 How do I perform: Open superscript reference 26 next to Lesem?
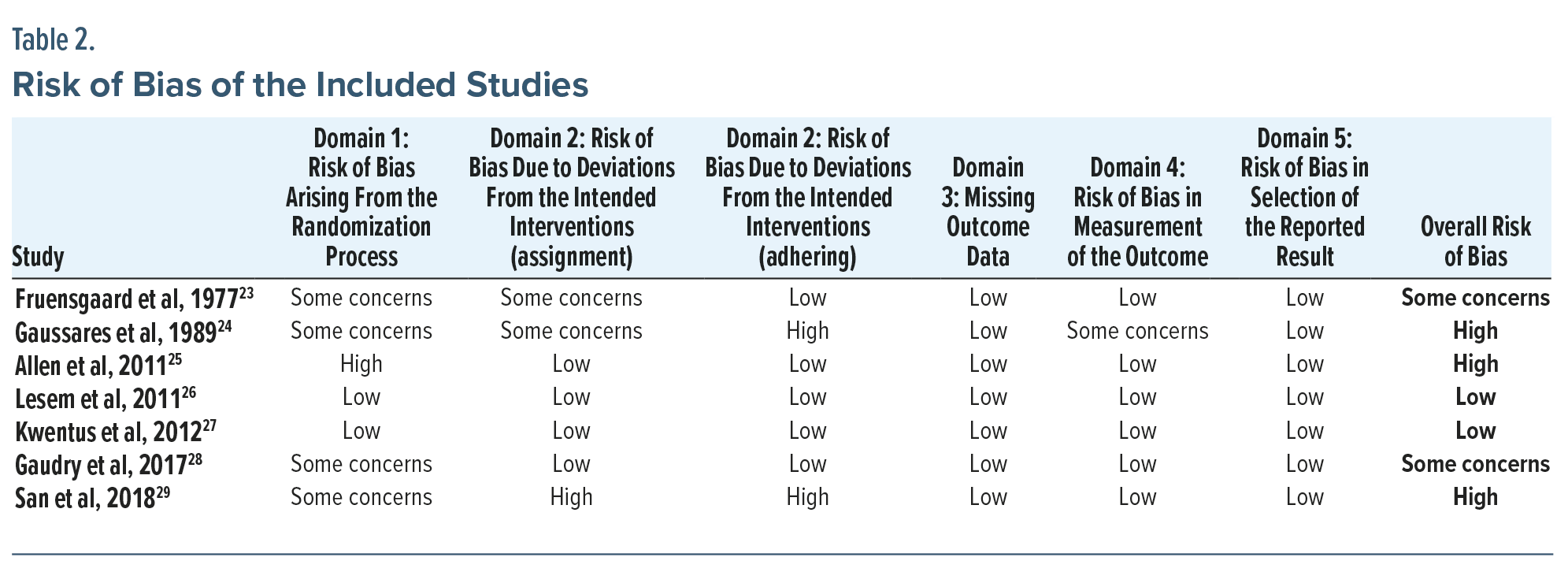tap(189, 391)
